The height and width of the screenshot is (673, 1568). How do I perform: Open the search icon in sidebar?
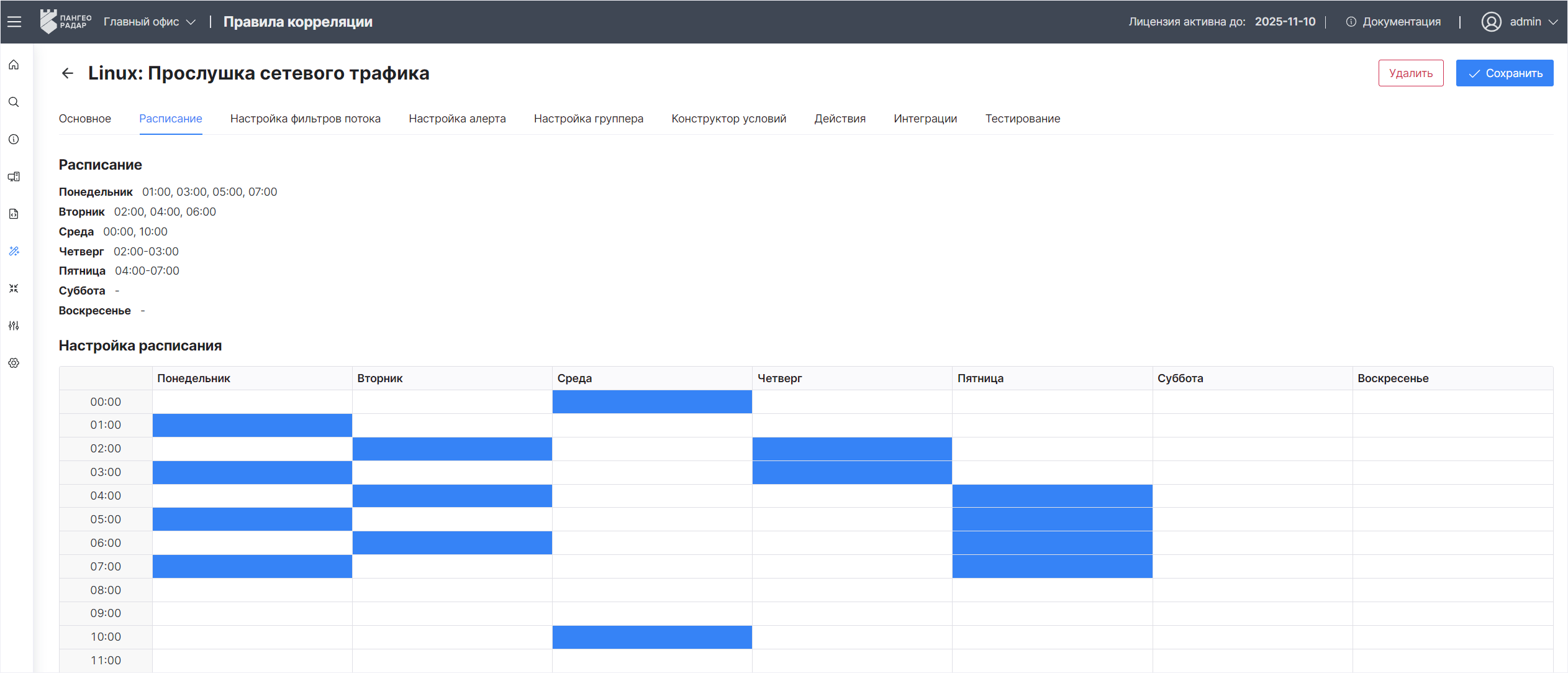[14, 102]
